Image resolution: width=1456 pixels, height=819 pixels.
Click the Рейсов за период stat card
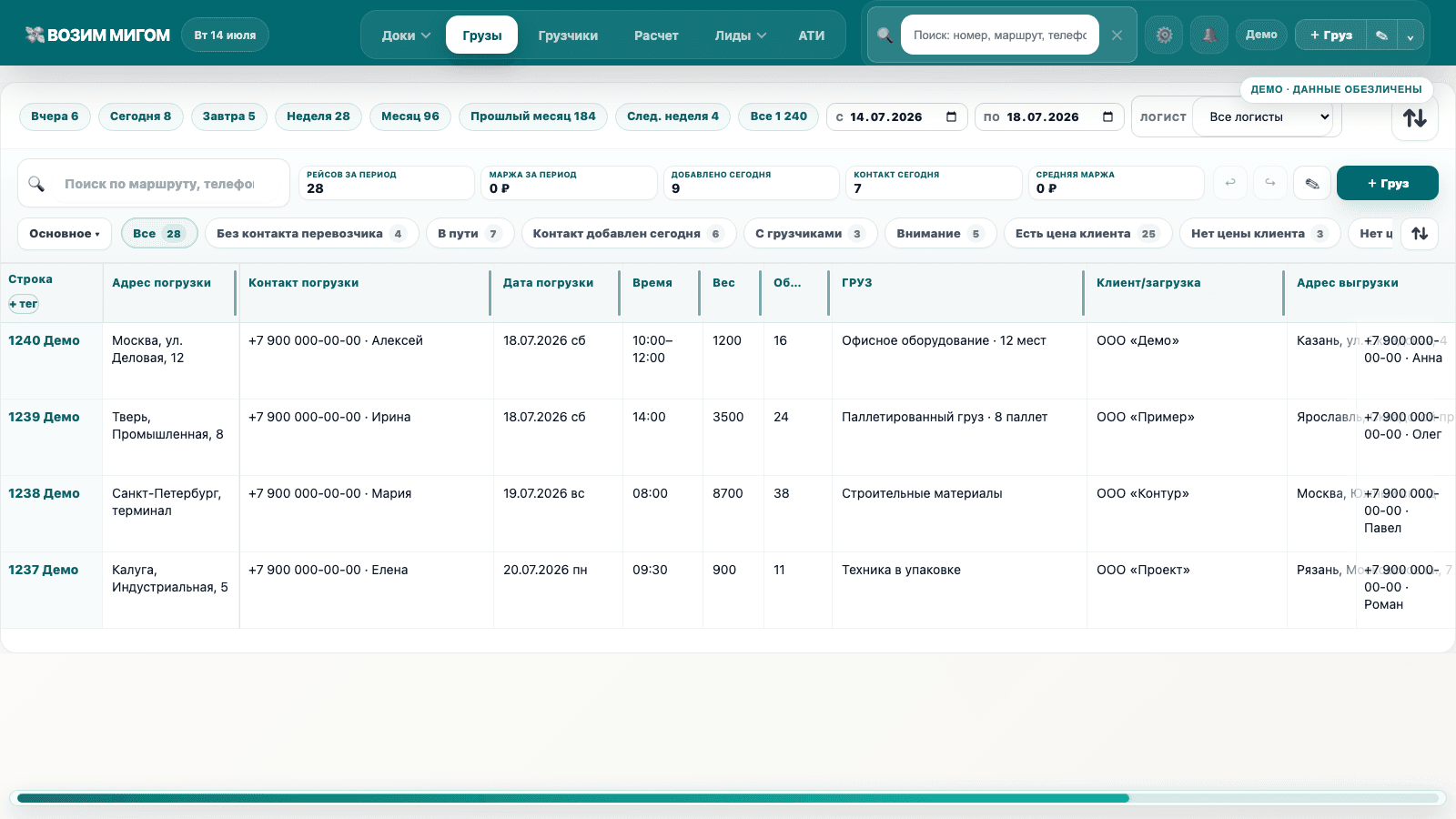tap(387, 182)
